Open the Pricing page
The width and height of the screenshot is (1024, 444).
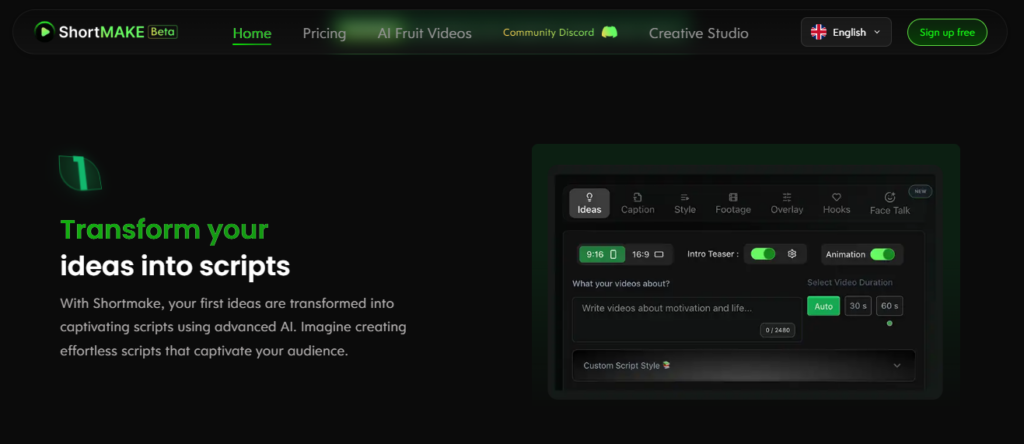point(325,33)
